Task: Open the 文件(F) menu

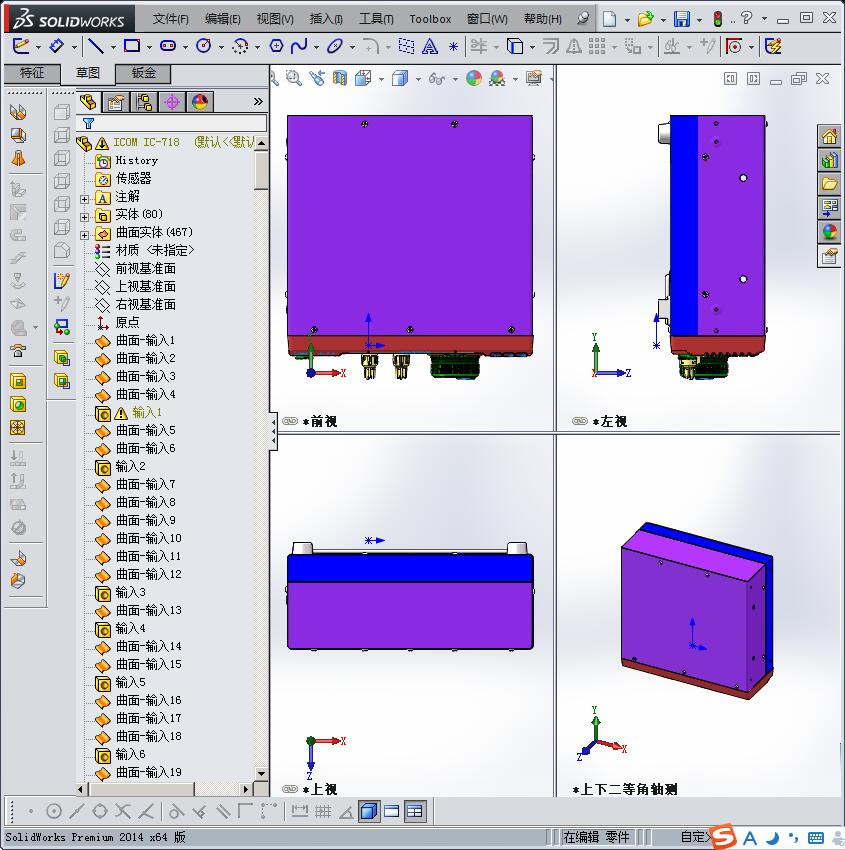Action: (x=170, y=19)
